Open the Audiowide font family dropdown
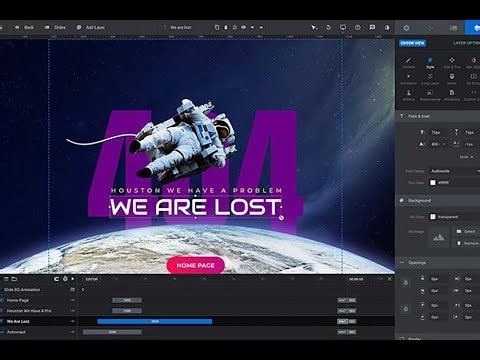This screenshot has width=480, height=360. click(x=454, y=171)
